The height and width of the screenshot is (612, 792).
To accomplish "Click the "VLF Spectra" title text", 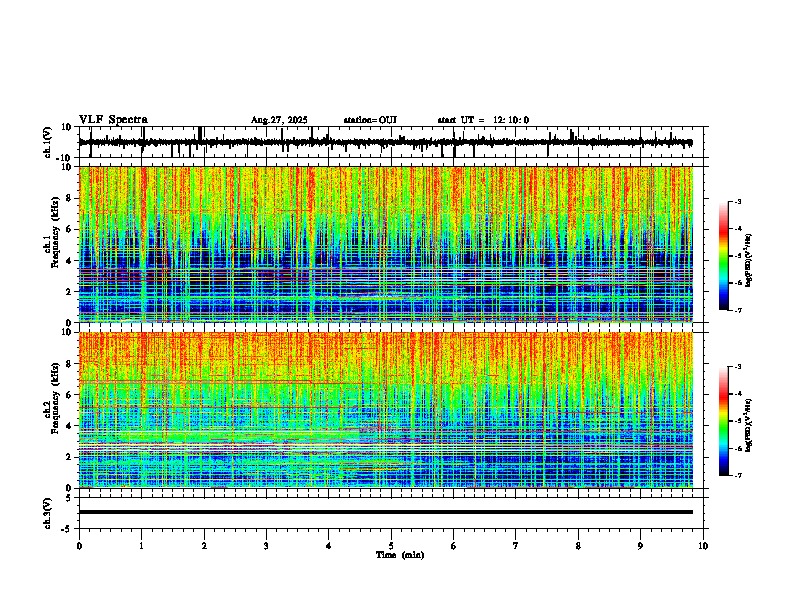I will [113, 120].
